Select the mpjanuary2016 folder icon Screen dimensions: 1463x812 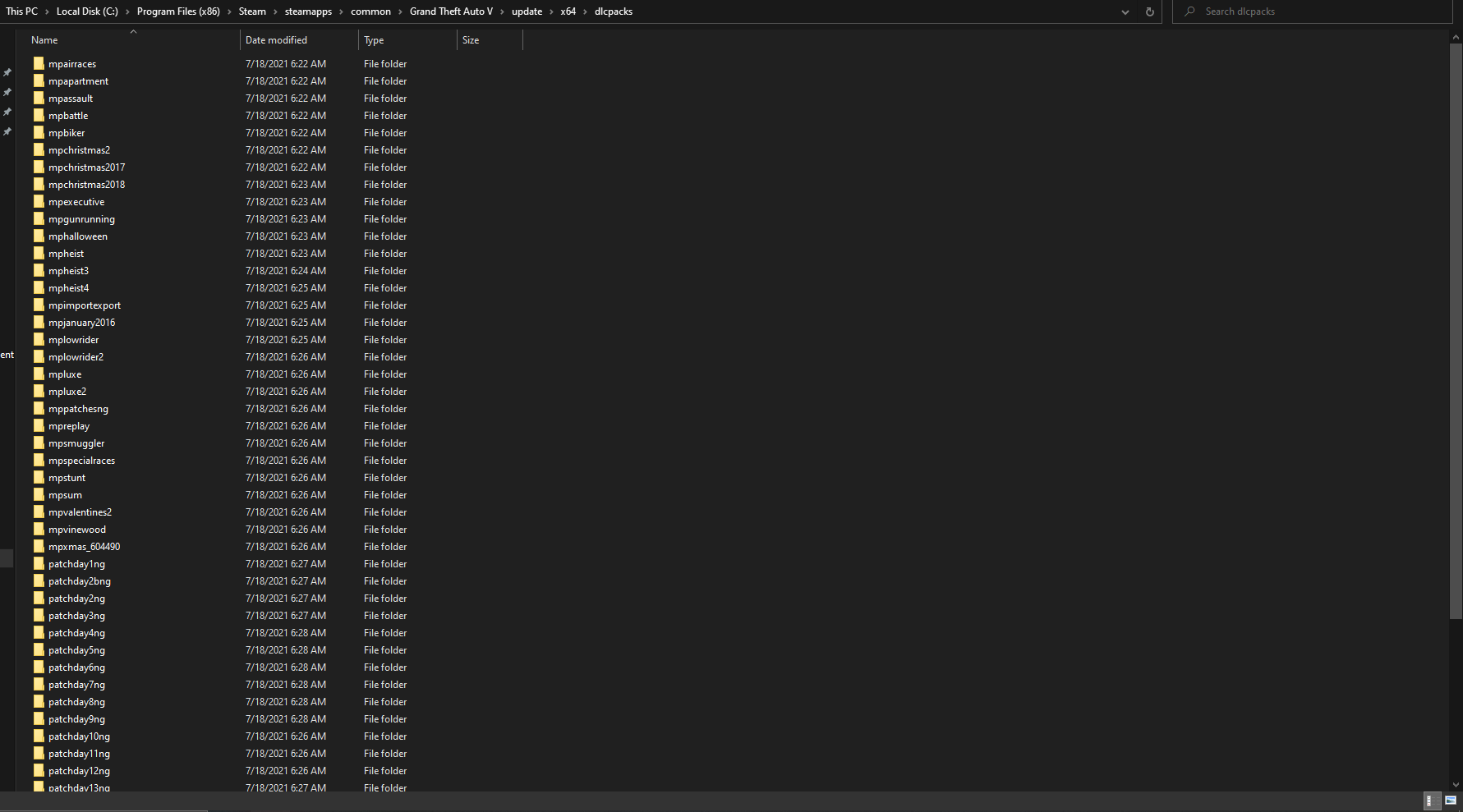tap(39, 322)
